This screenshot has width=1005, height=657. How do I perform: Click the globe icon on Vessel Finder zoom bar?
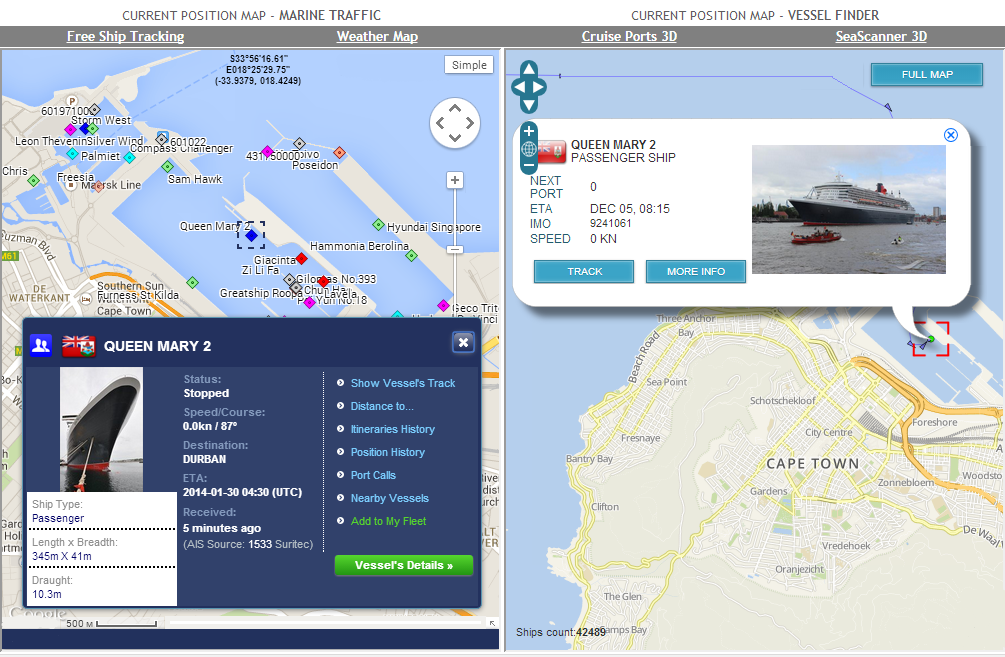[529, 149]
